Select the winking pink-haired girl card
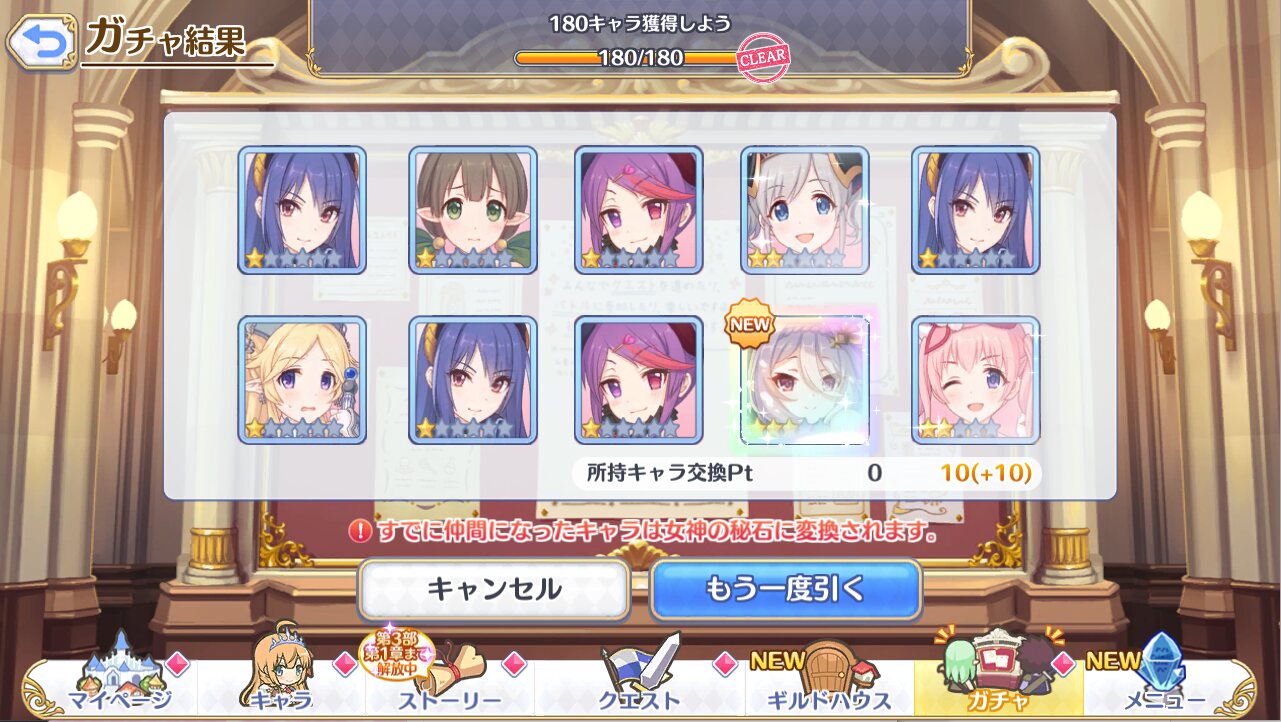 (976, 380)
